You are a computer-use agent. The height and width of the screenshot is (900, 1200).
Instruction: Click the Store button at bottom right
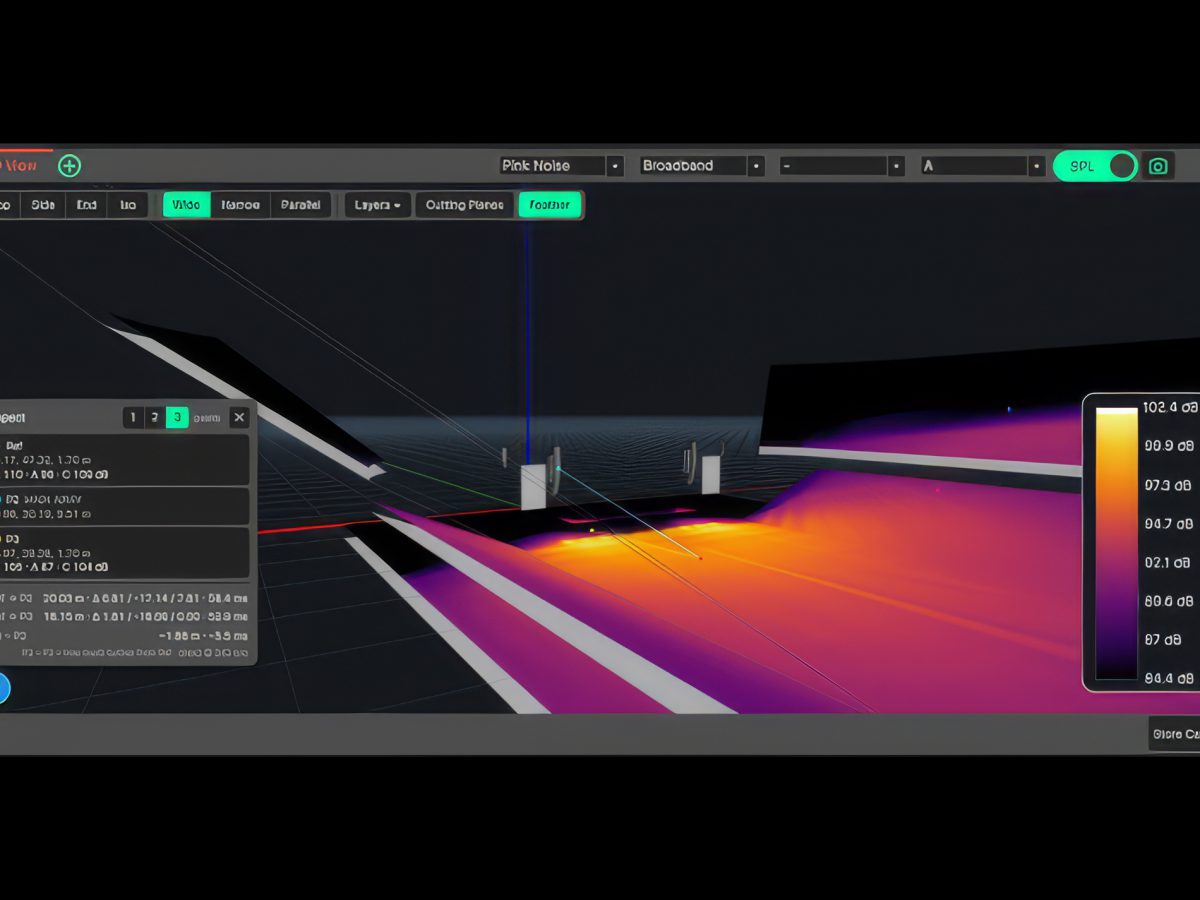tap(1175, 734)
